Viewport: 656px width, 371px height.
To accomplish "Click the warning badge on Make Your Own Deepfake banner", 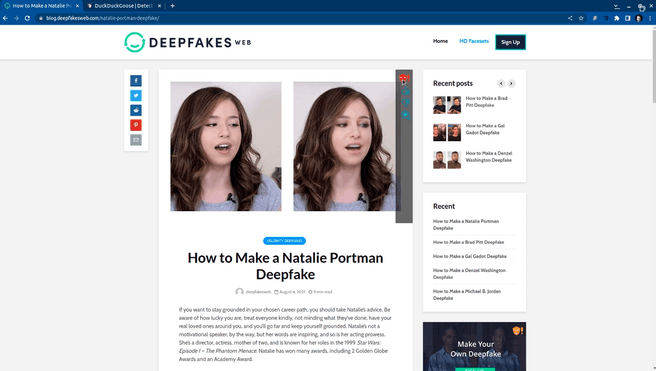I will (518, 331).
